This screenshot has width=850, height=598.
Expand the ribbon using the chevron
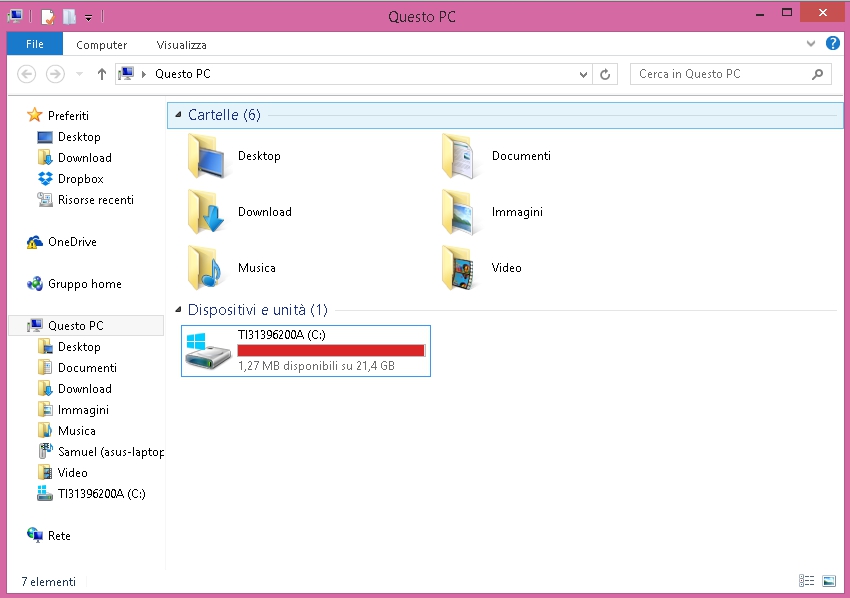point(811,44)
